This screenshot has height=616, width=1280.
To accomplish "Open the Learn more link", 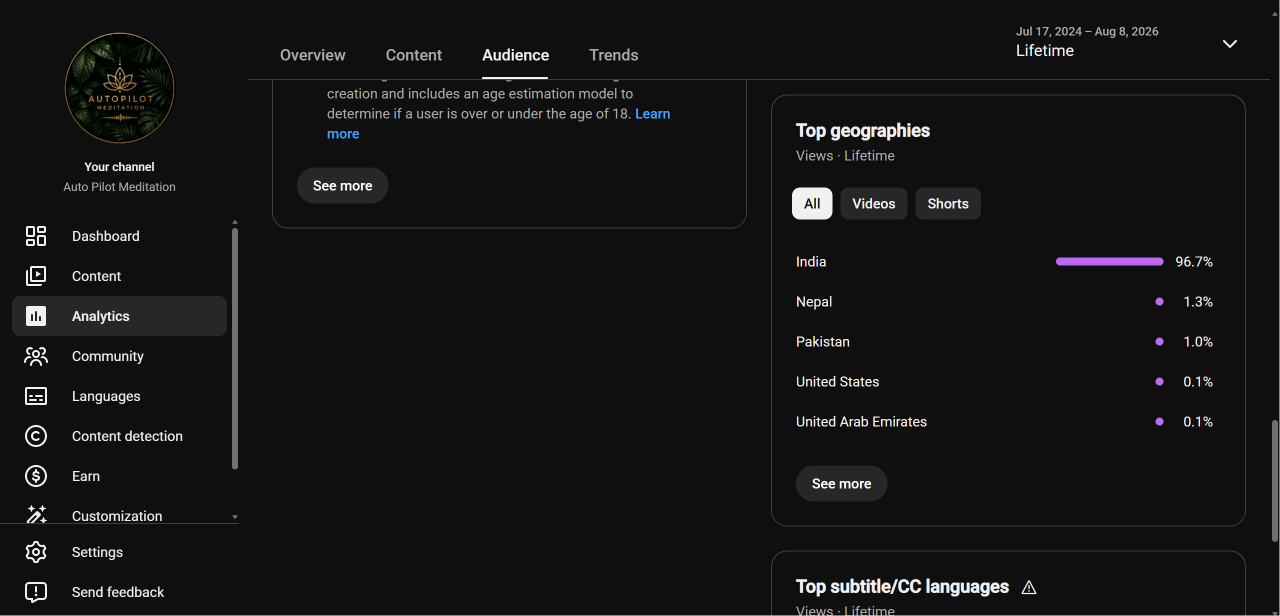I will pyautogui.click(x=652, y=114).
